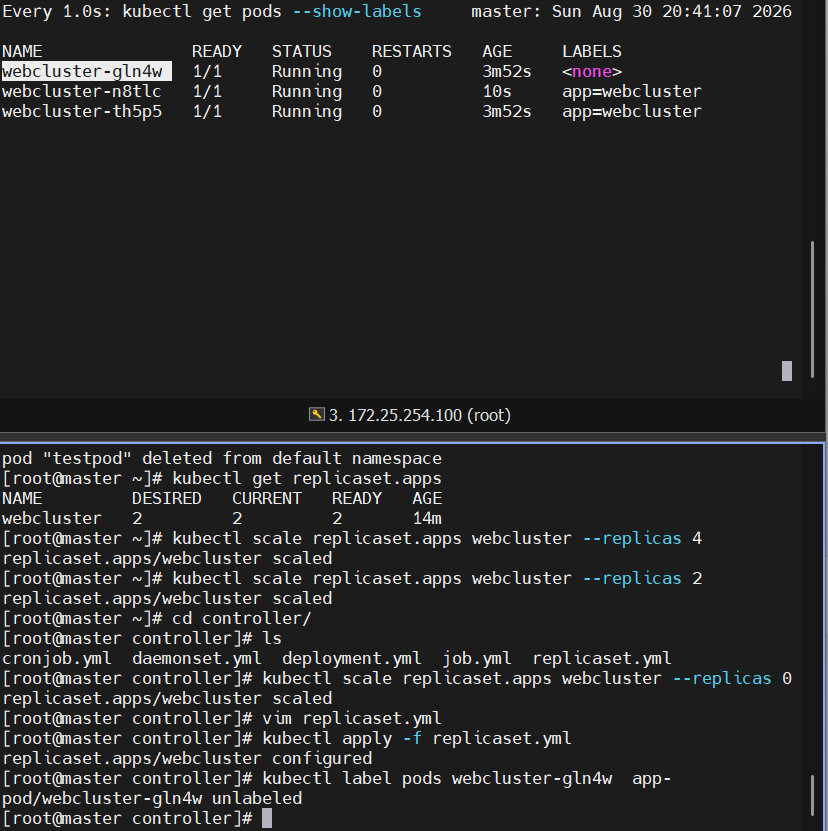The width and height of the screenshot is (828, 831).
Task: Click the vim replicaset.yml command line
Action: click(351, 718)
